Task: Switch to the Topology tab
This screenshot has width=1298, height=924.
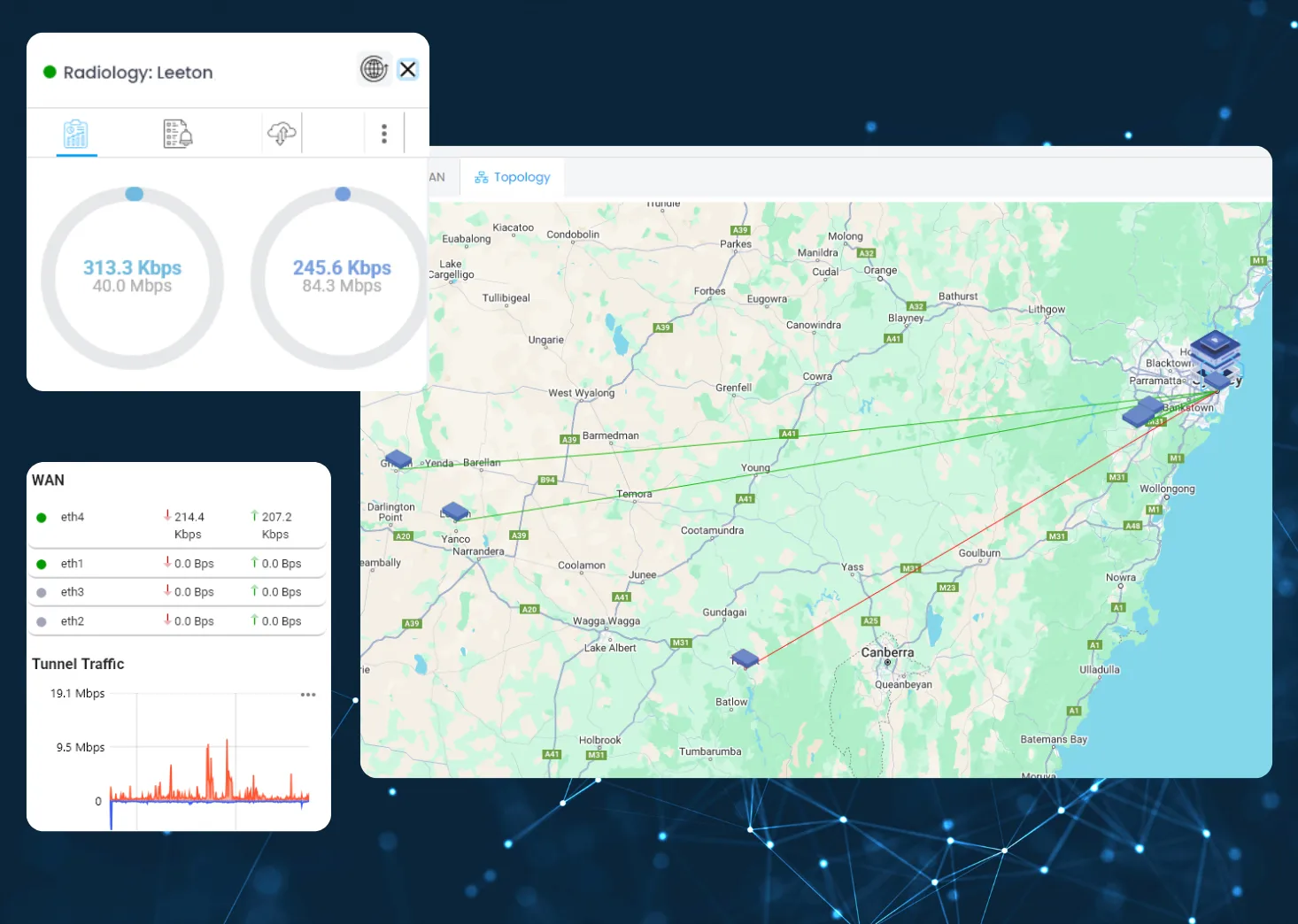Action: click(x=513, y=177)
